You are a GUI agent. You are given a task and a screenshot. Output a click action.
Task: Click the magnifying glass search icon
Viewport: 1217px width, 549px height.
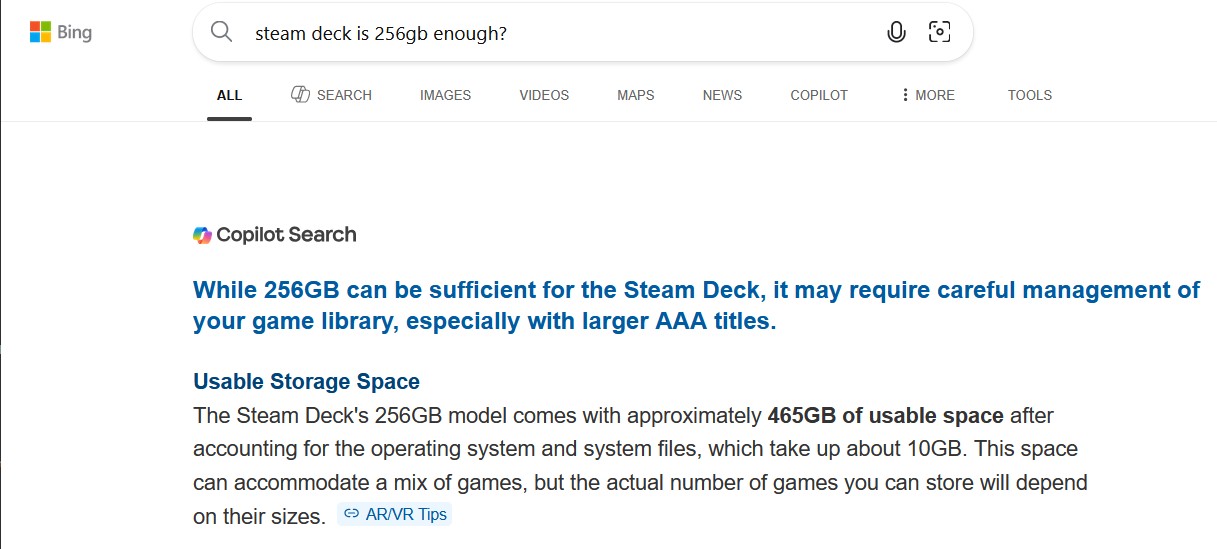221,32
